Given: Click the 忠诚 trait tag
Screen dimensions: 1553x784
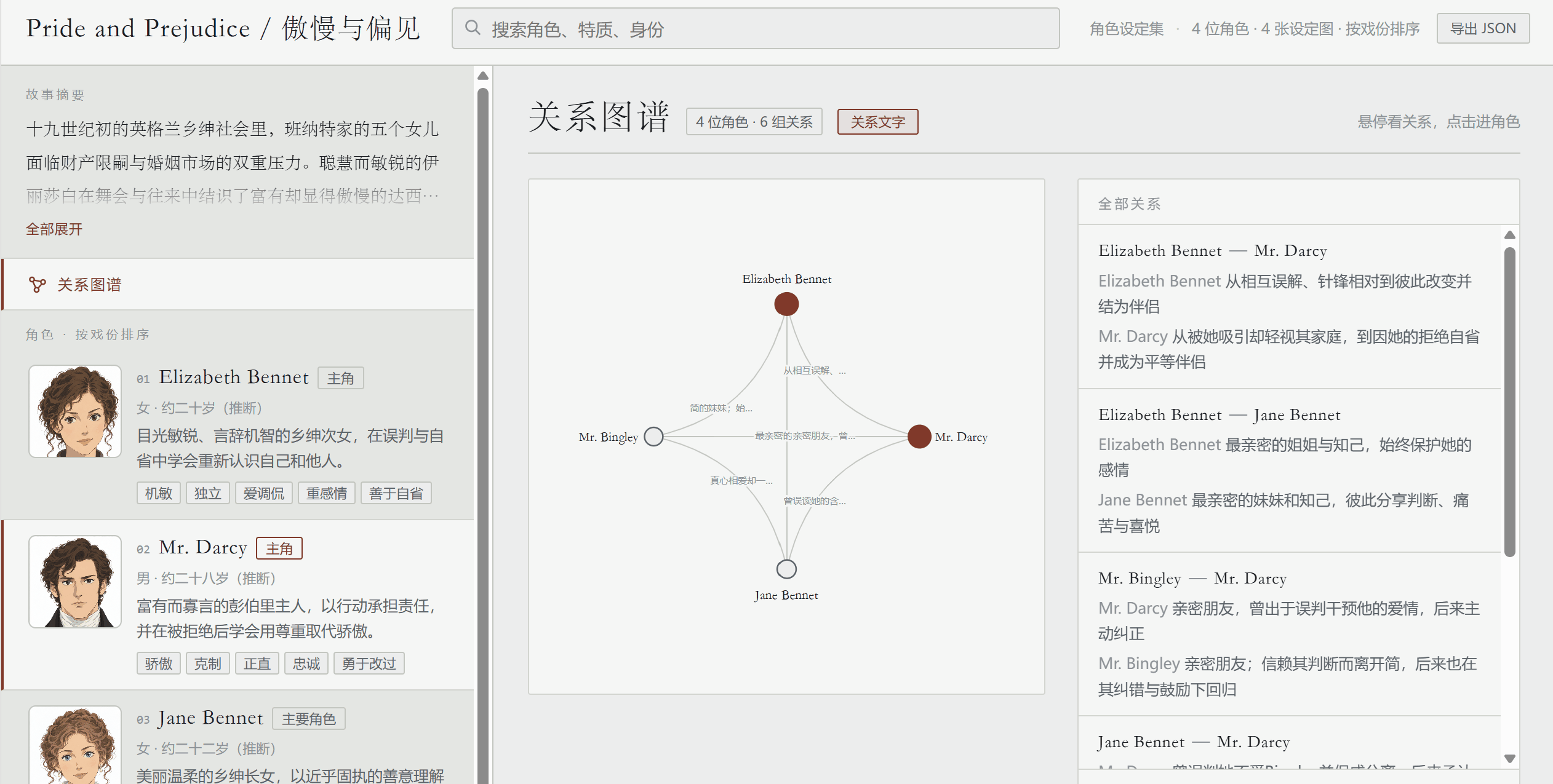Looking at the screenshot, I should 306,663.
